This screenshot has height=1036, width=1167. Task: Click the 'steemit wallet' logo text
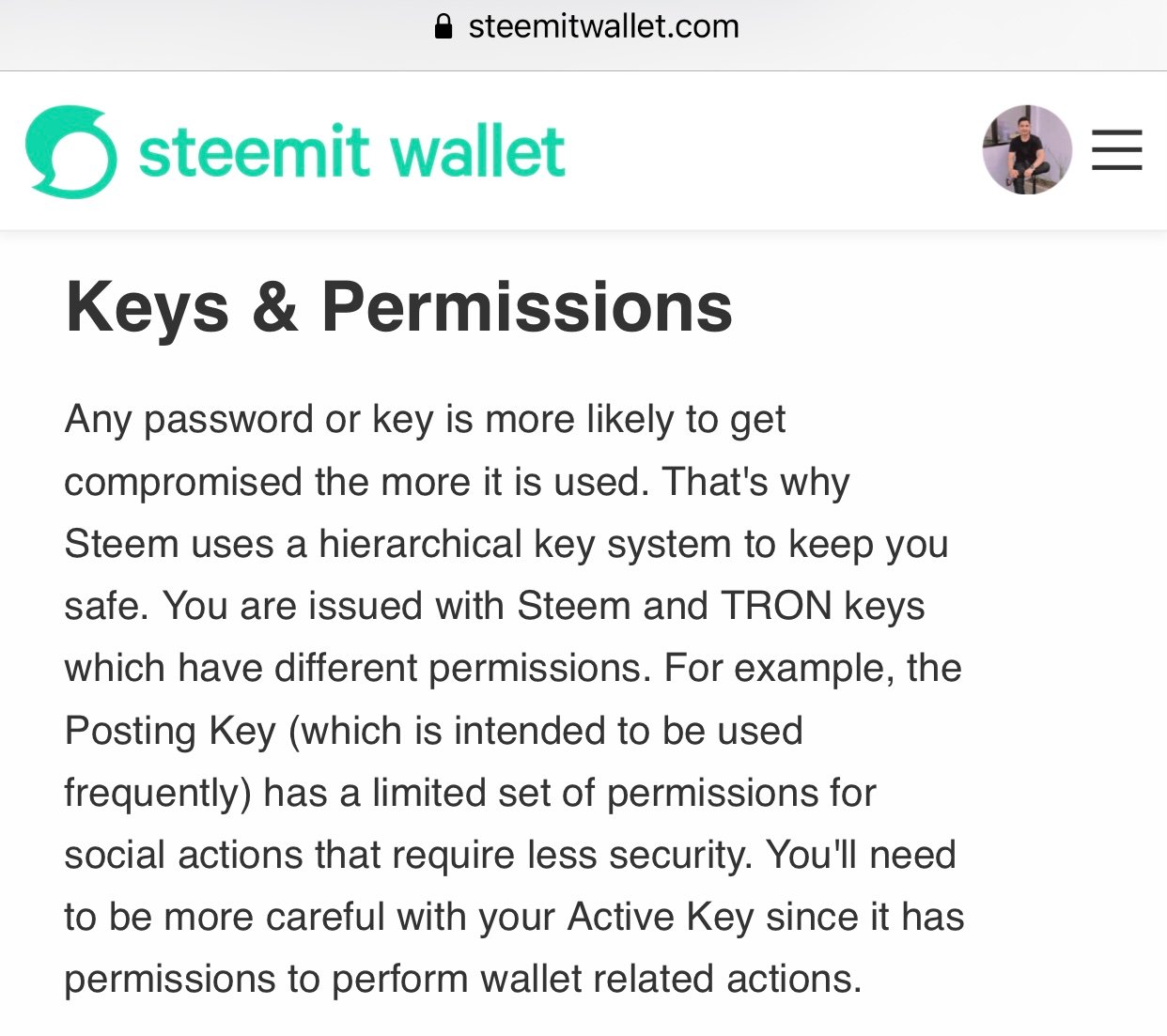click(x=351, y=152)
